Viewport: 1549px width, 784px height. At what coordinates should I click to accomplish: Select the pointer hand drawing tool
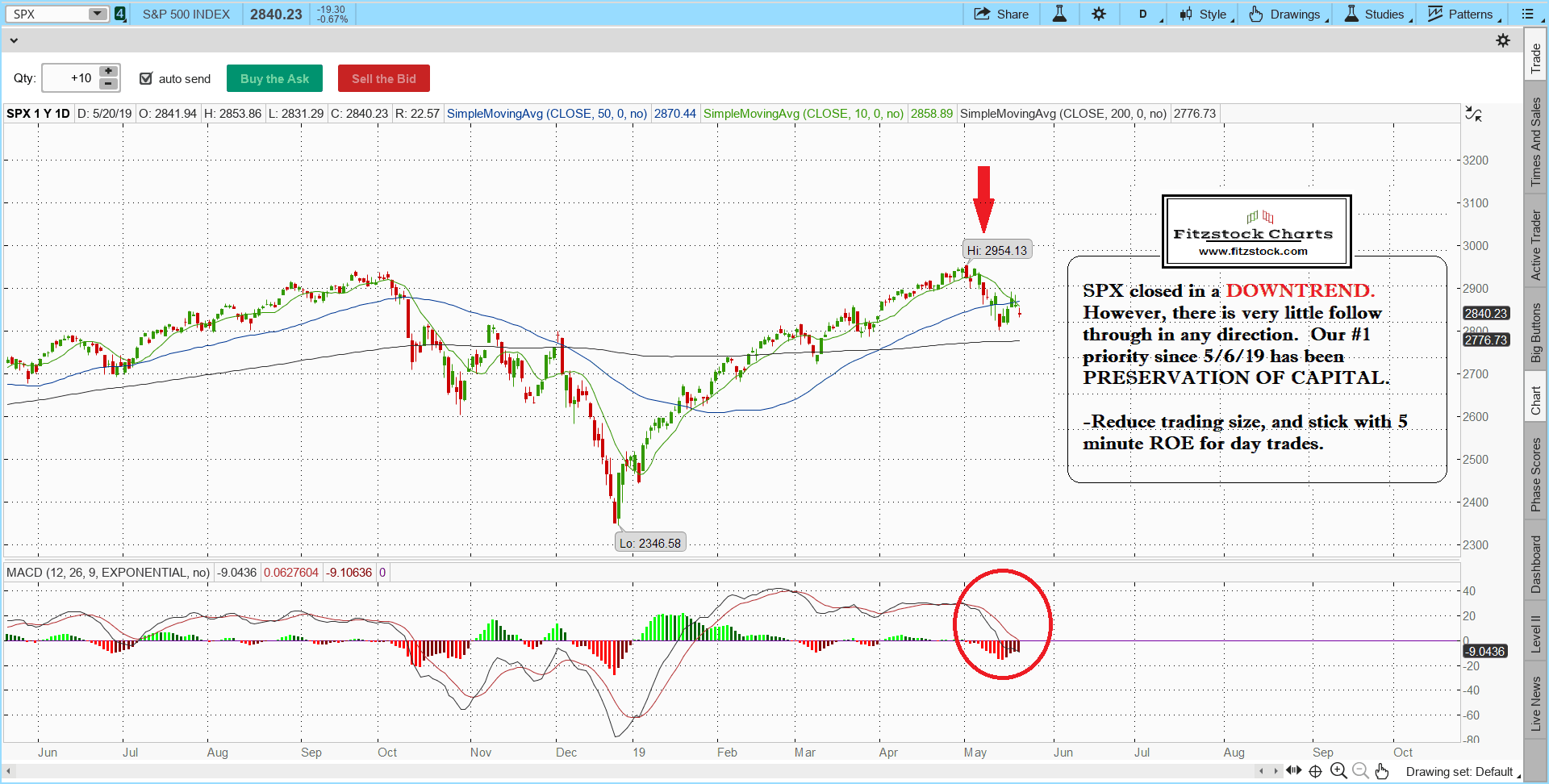pos(1382,771)
